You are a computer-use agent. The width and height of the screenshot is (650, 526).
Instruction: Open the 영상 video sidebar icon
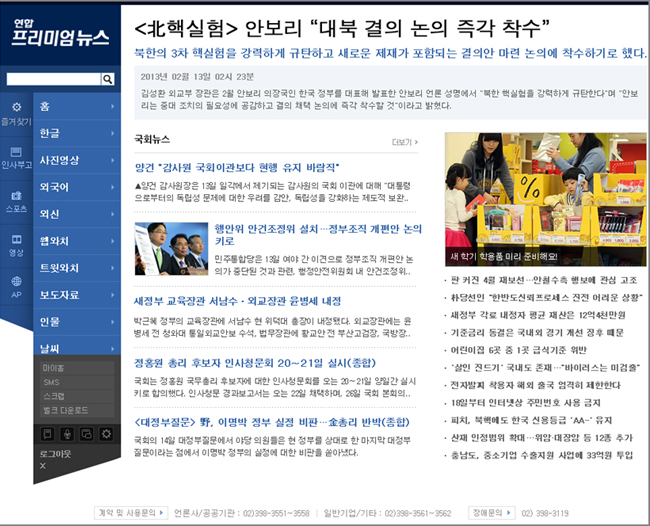click(x=16, y=244)
